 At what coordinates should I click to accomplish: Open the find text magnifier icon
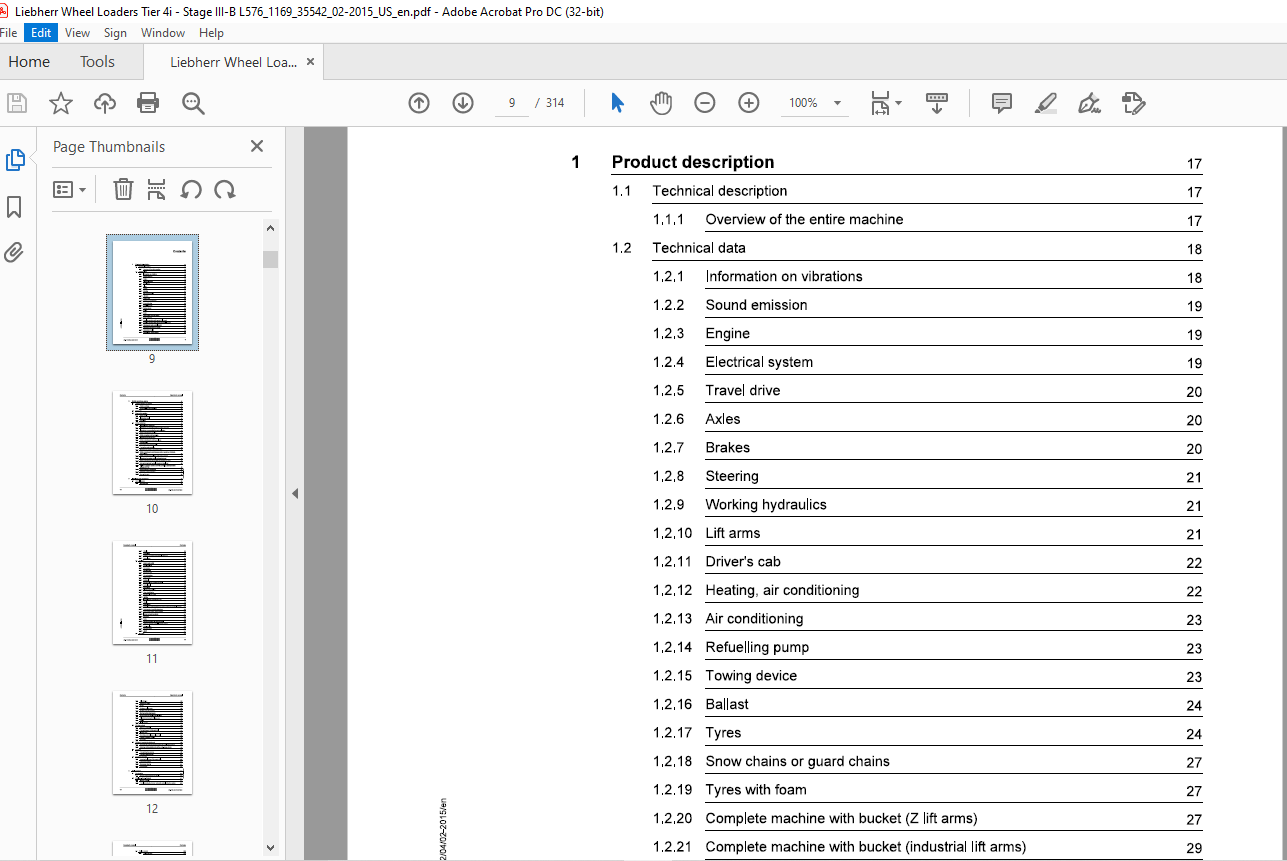pos(193,103)
